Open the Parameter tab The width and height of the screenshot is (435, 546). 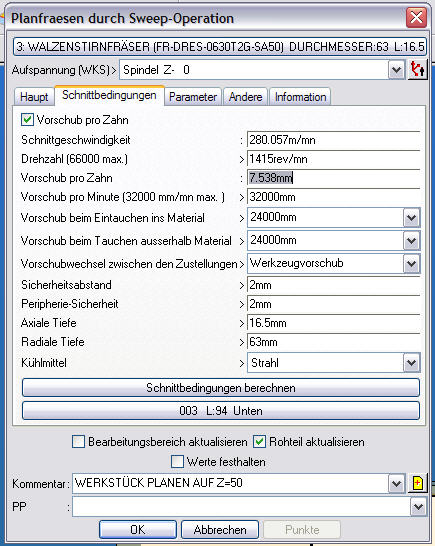[193, 97]
